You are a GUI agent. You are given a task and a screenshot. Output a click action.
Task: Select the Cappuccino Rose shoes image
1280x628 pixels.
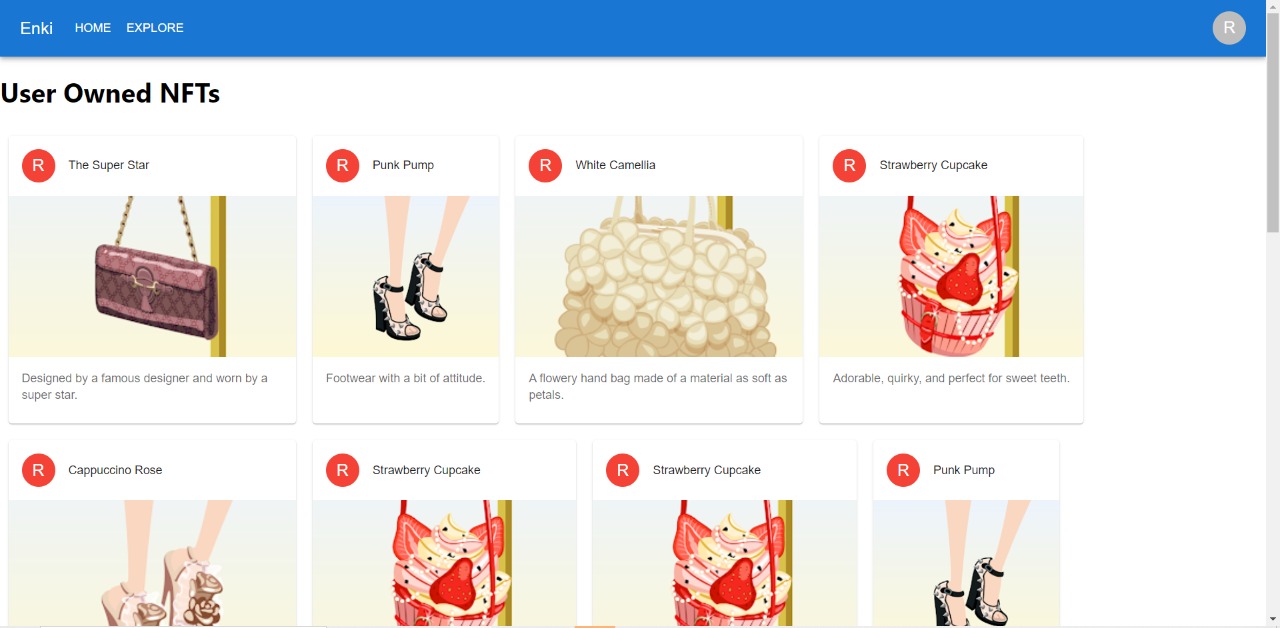click(152, 564)
